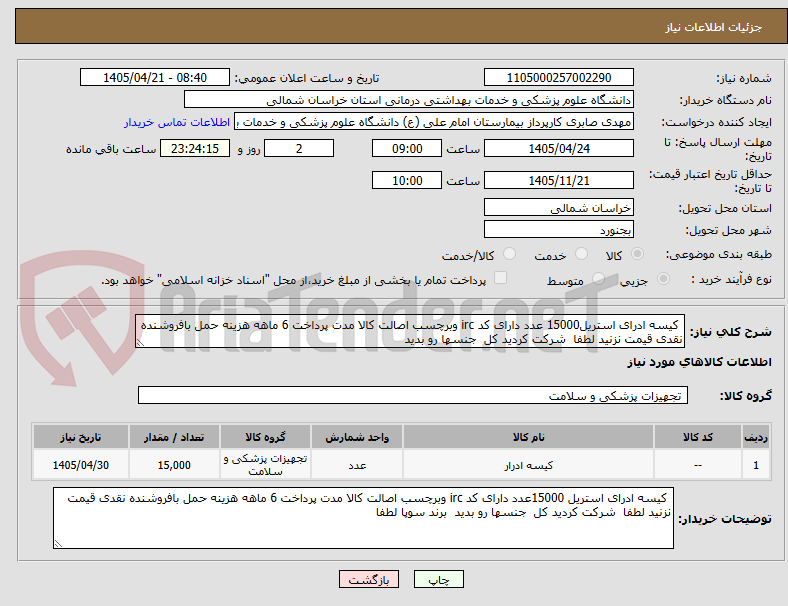Click the need date cell 1405/04/30

[80, 465]
